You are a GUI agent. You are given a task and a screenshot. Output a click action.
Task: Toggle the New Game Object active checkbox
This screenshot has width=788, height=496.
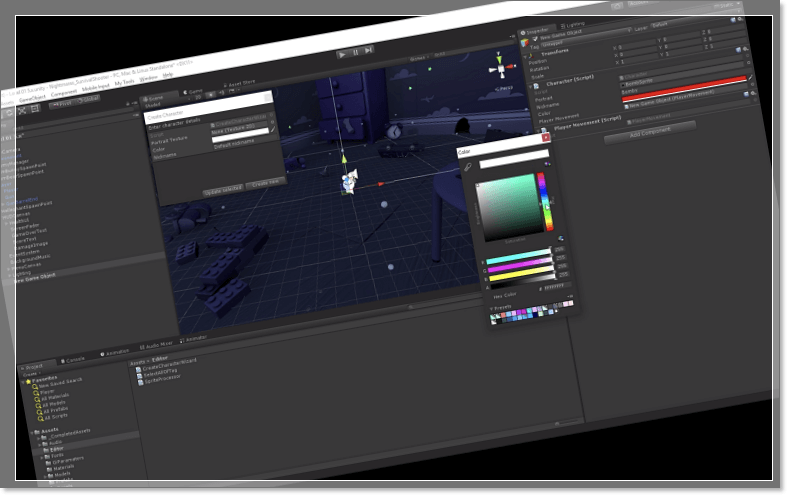pos(535,39)
